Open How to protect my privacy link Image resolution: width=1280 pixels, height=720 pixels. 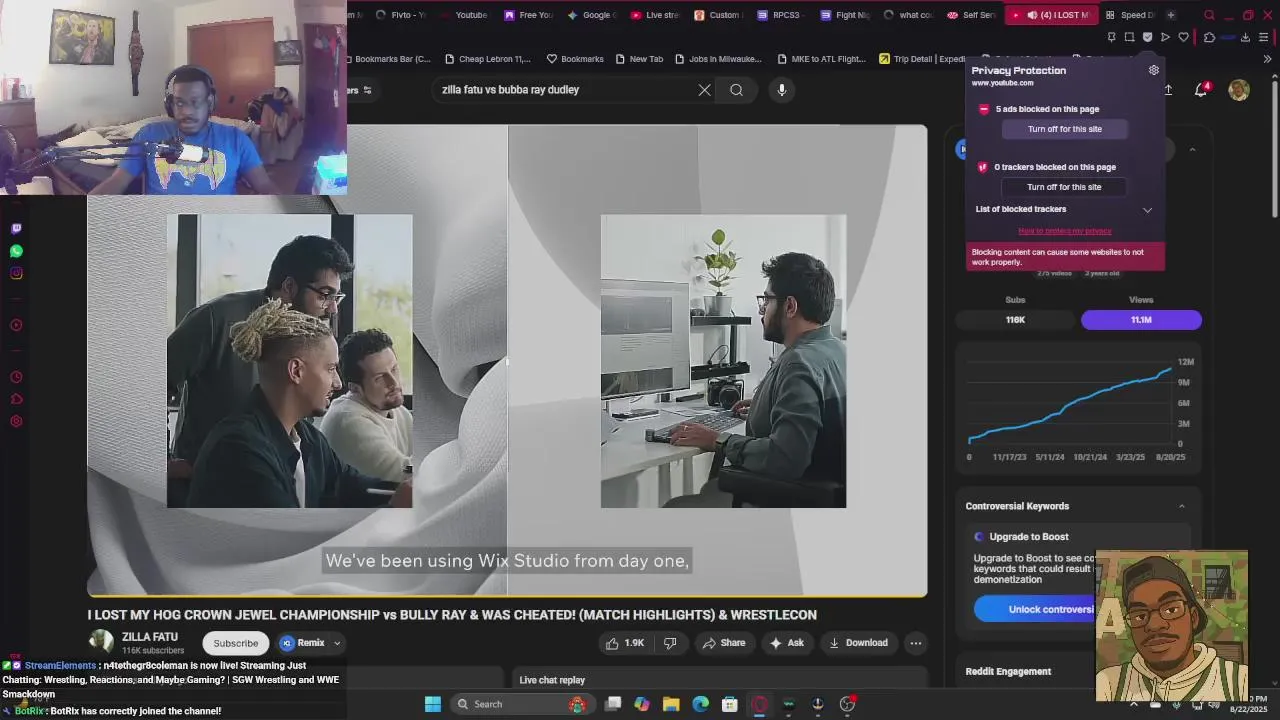coord(1064,231)
